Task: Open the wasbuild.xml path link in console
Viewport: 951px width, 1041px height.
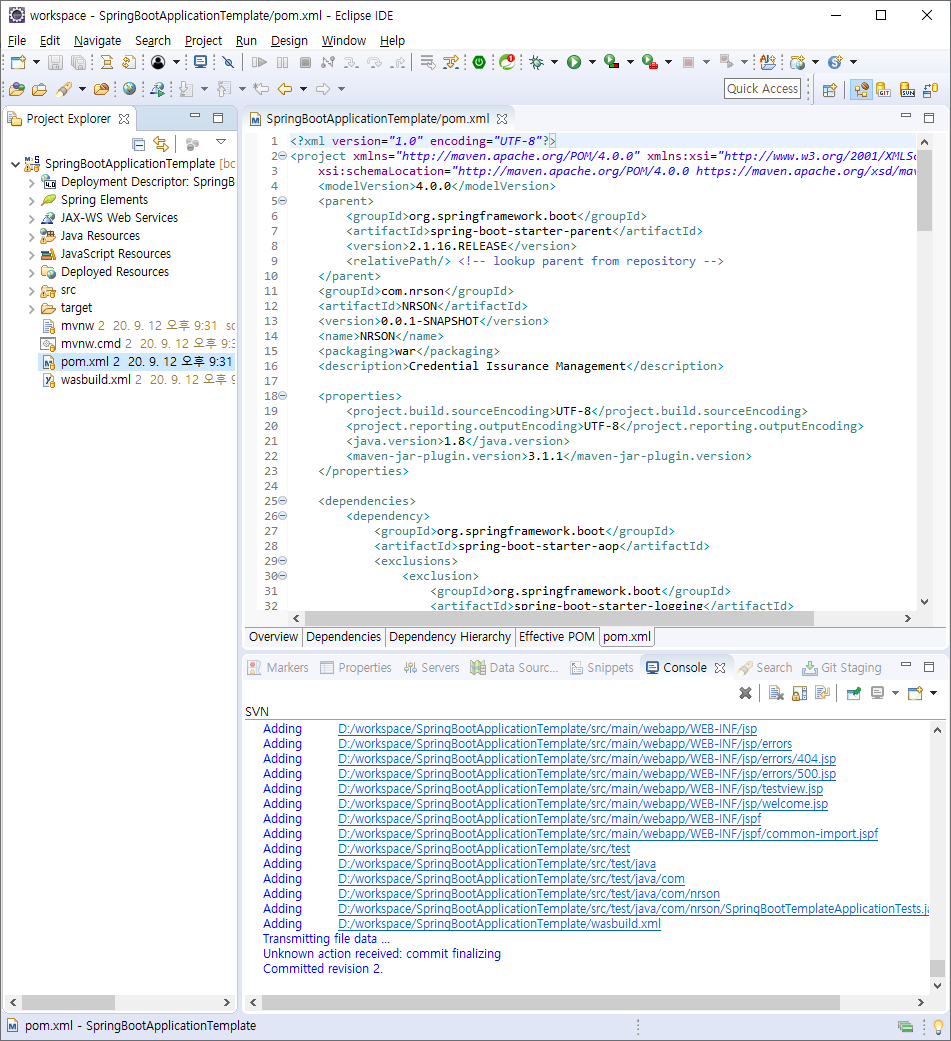Action: click(499, 924)
